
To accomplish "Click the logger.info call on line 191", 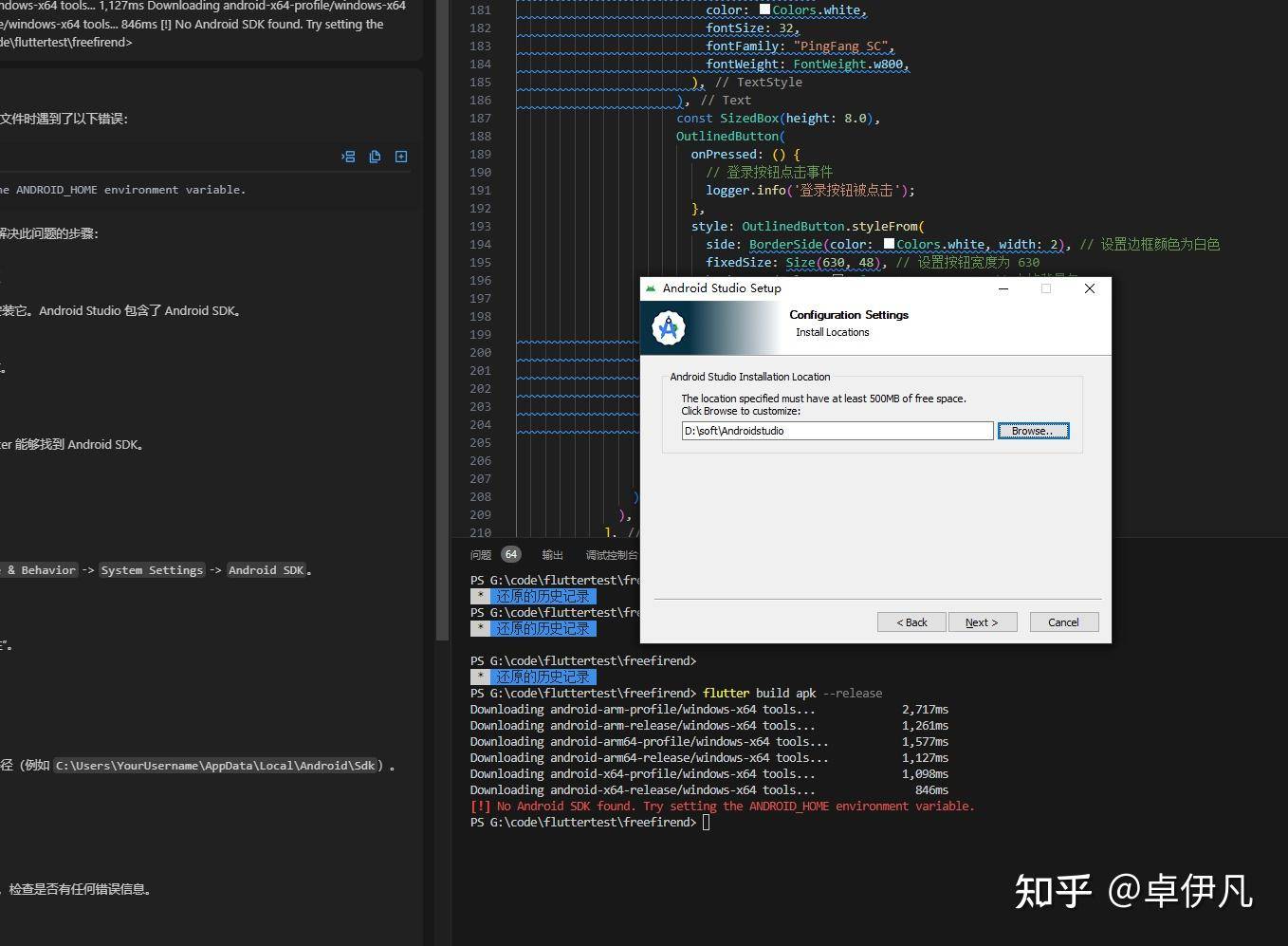I will [810, 191].
